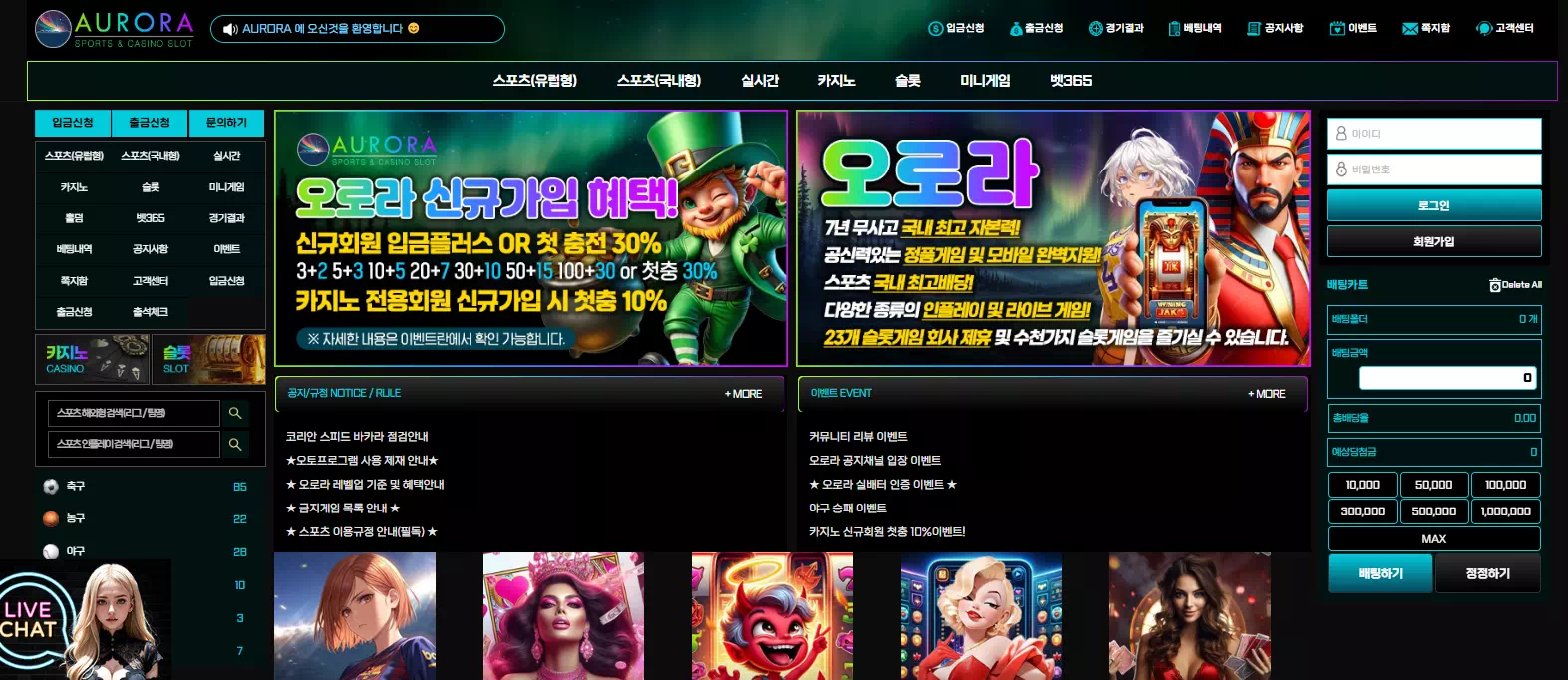This screenshot has height=680, width=1568.
Task: Focus the 배팅금액 amount input
Action: pyautogui.click(x=1447, y=378)
